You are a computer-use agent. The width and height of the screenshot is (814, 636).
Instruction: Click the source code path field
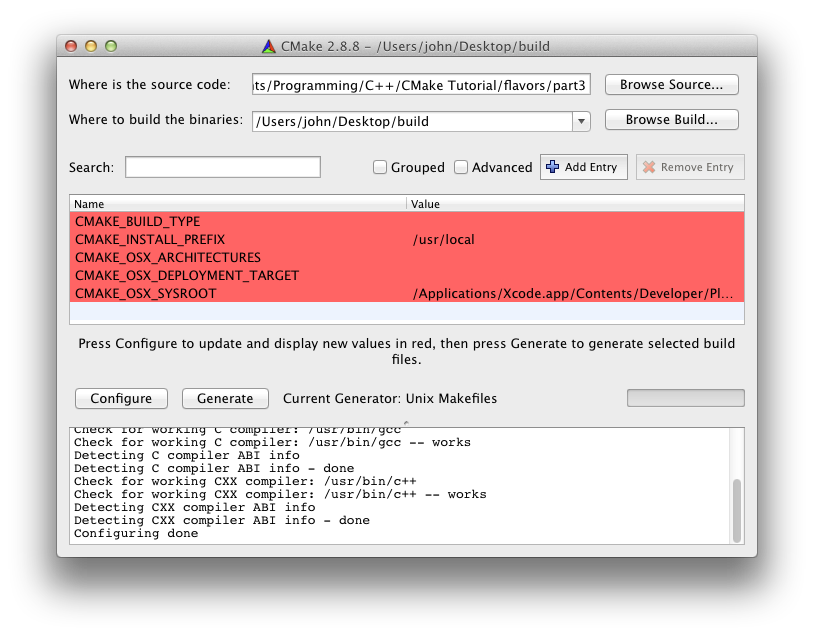coord(421,85)
